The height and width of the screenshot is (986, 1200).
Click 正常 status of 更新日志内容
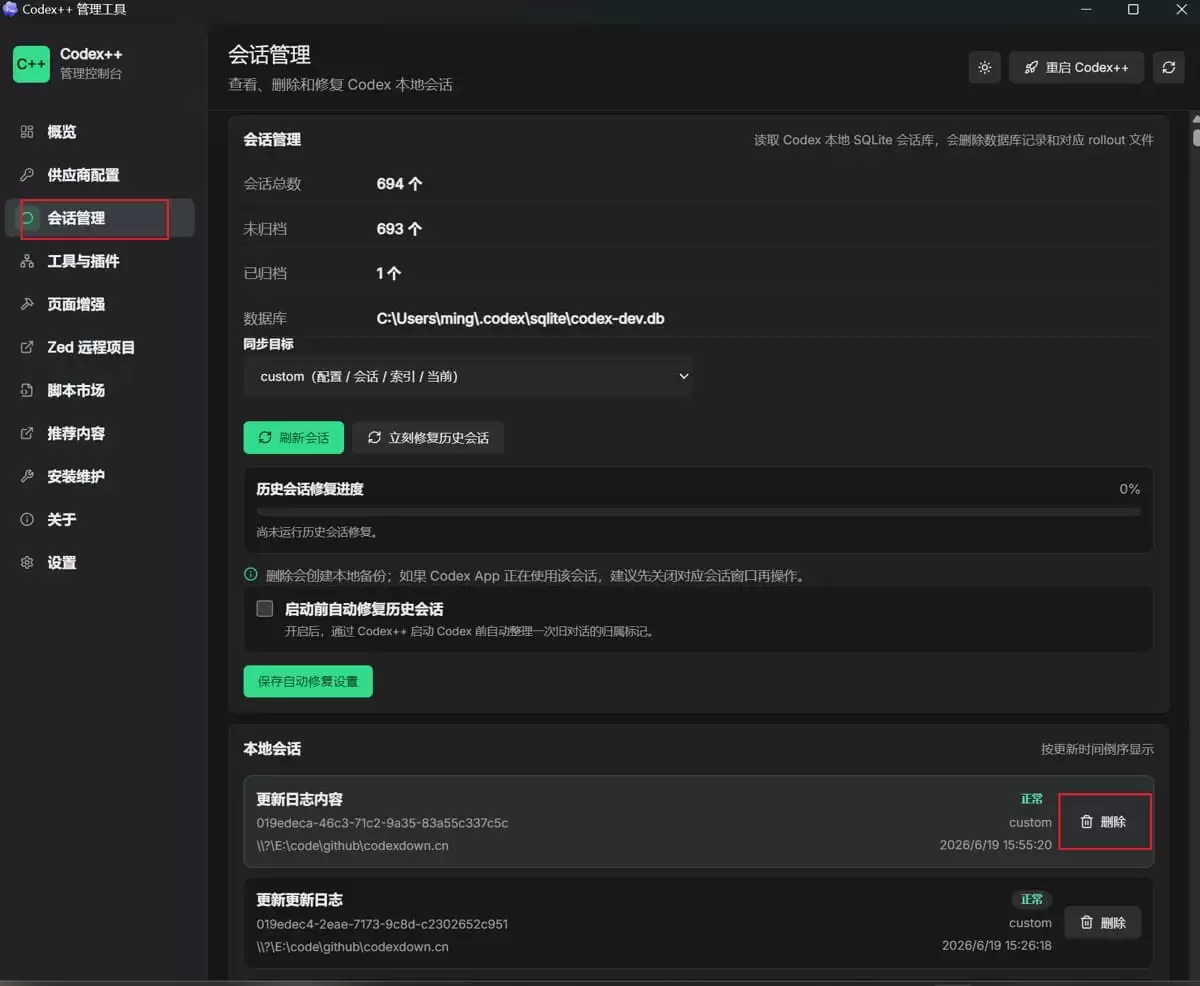click(1031, 799)
